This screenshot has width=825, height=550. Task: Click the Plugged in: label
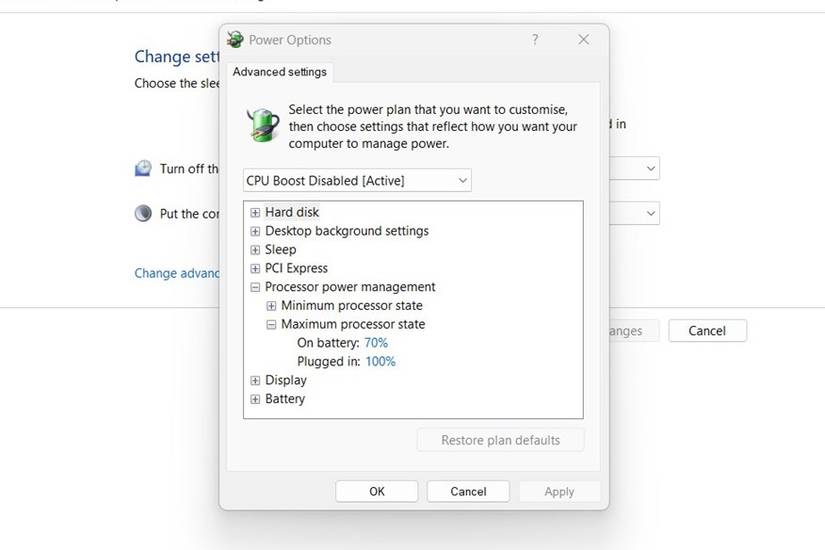coord(328,362)
